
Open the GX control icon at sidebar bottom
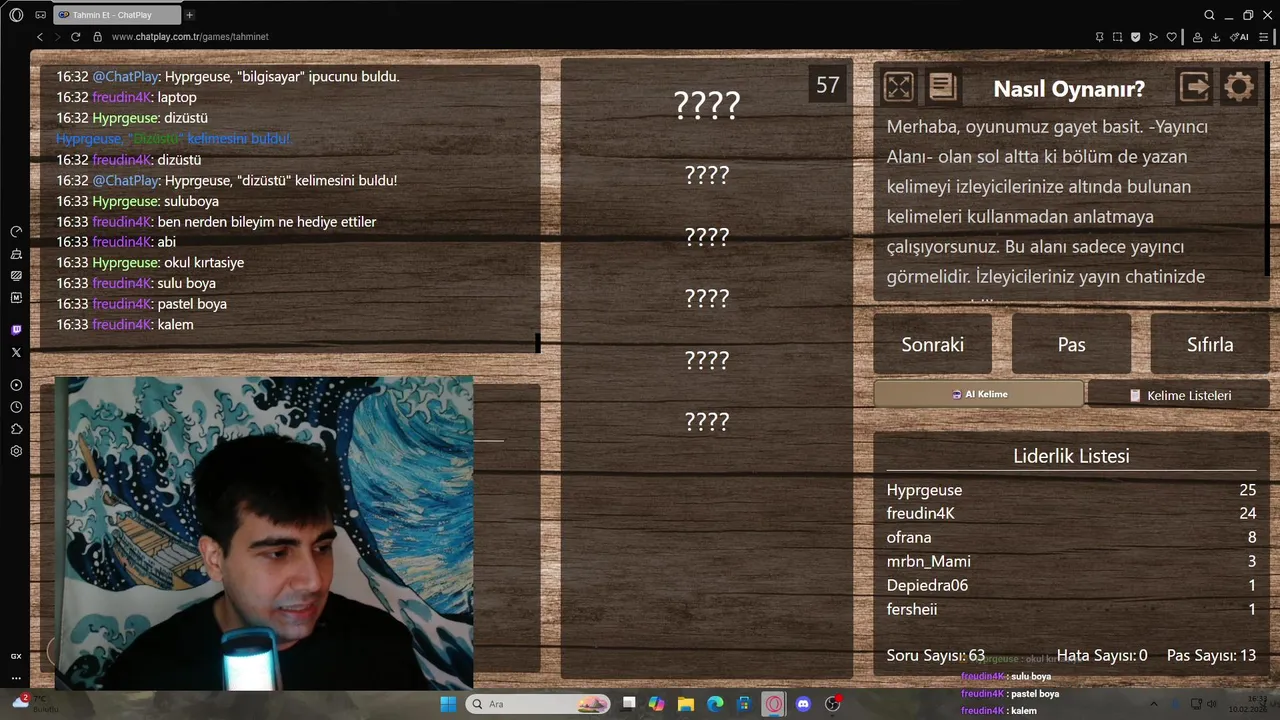coord(16,656)
